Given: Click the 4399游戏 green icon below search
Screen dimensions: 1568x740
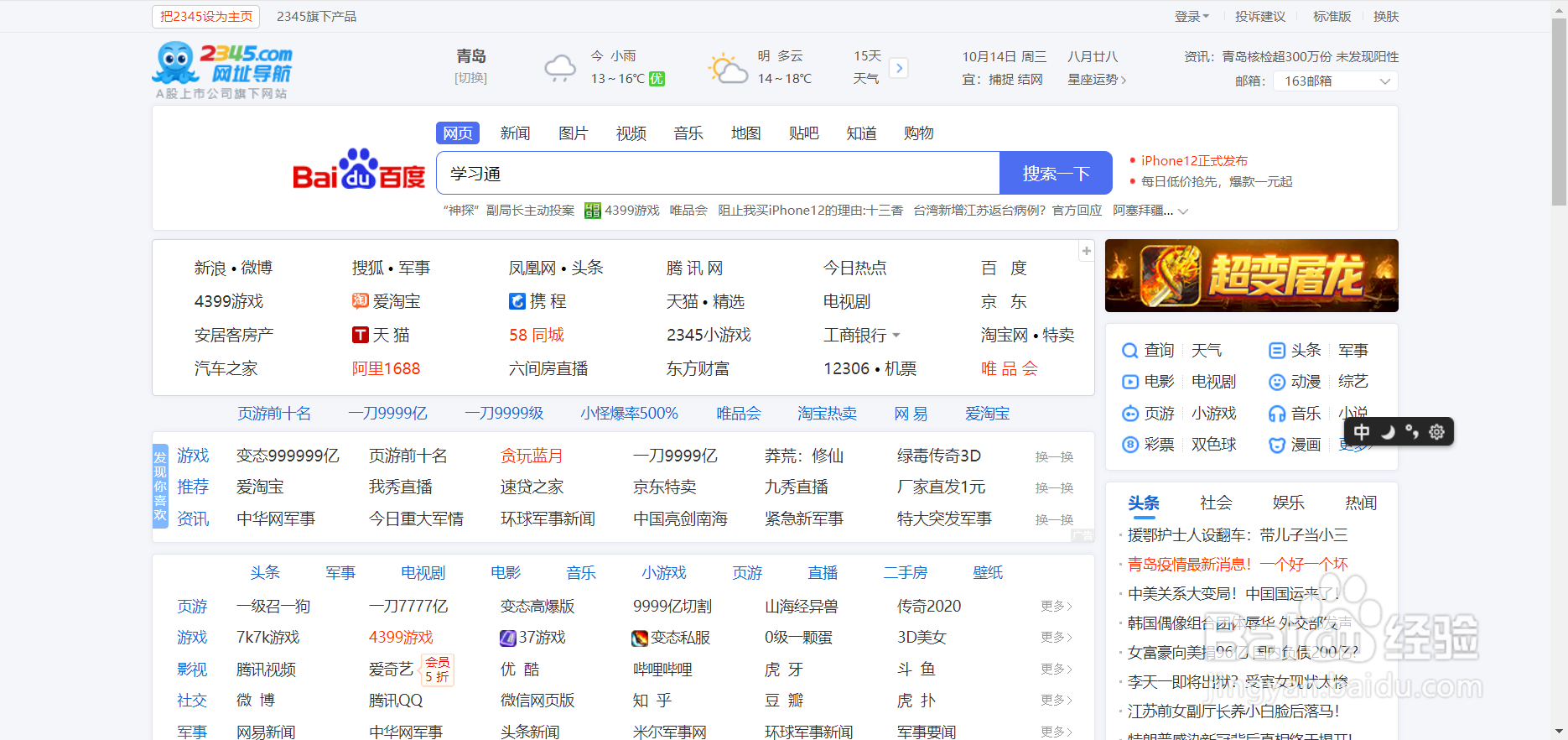Looking at the screenshot, I should (x=593, y=211).
